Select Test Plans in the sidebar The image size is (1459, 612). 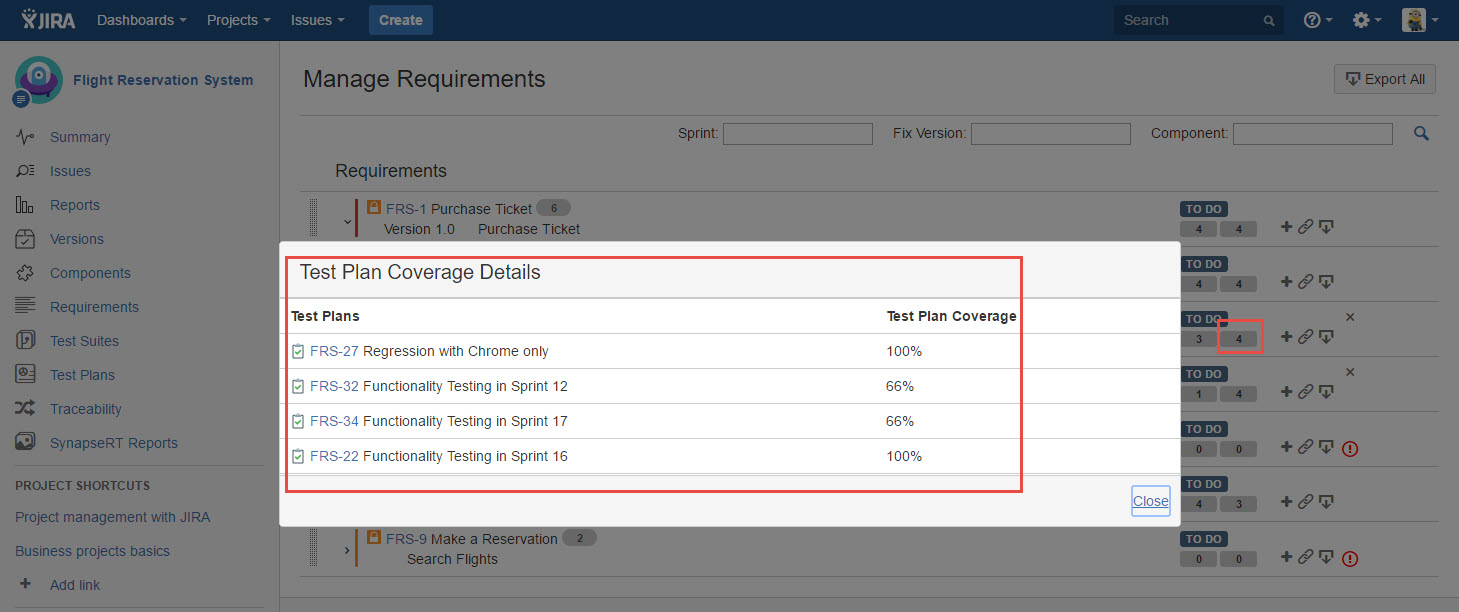pos(82,375)
